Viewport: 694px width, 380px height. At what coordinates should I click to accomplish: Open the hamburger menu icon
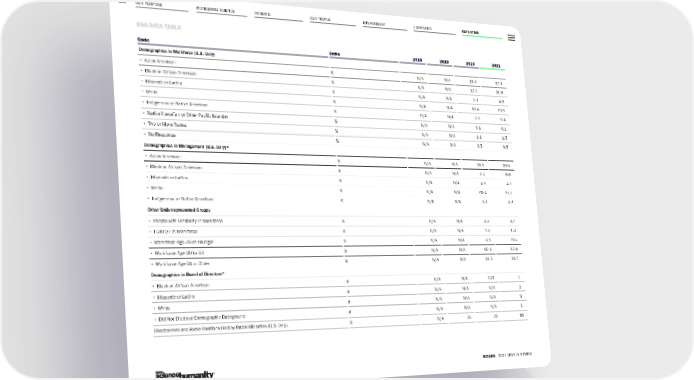click(x=511, y=38)
